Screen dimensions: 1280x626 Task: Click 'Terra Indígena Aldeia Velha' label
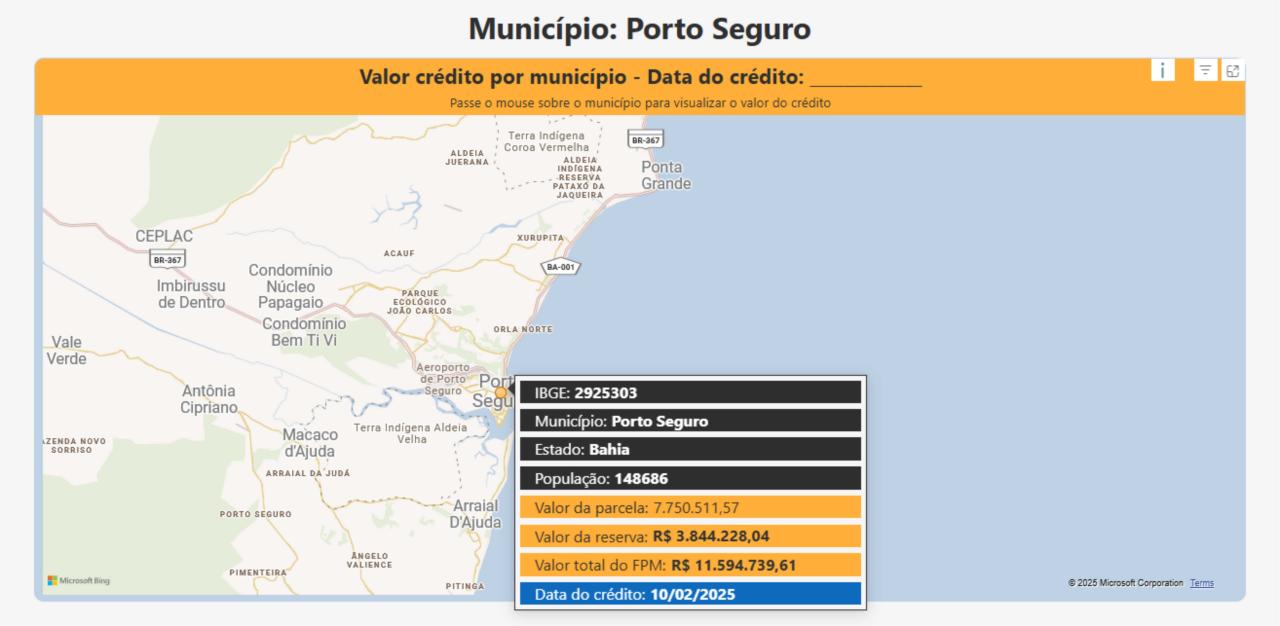pos(410,433)
